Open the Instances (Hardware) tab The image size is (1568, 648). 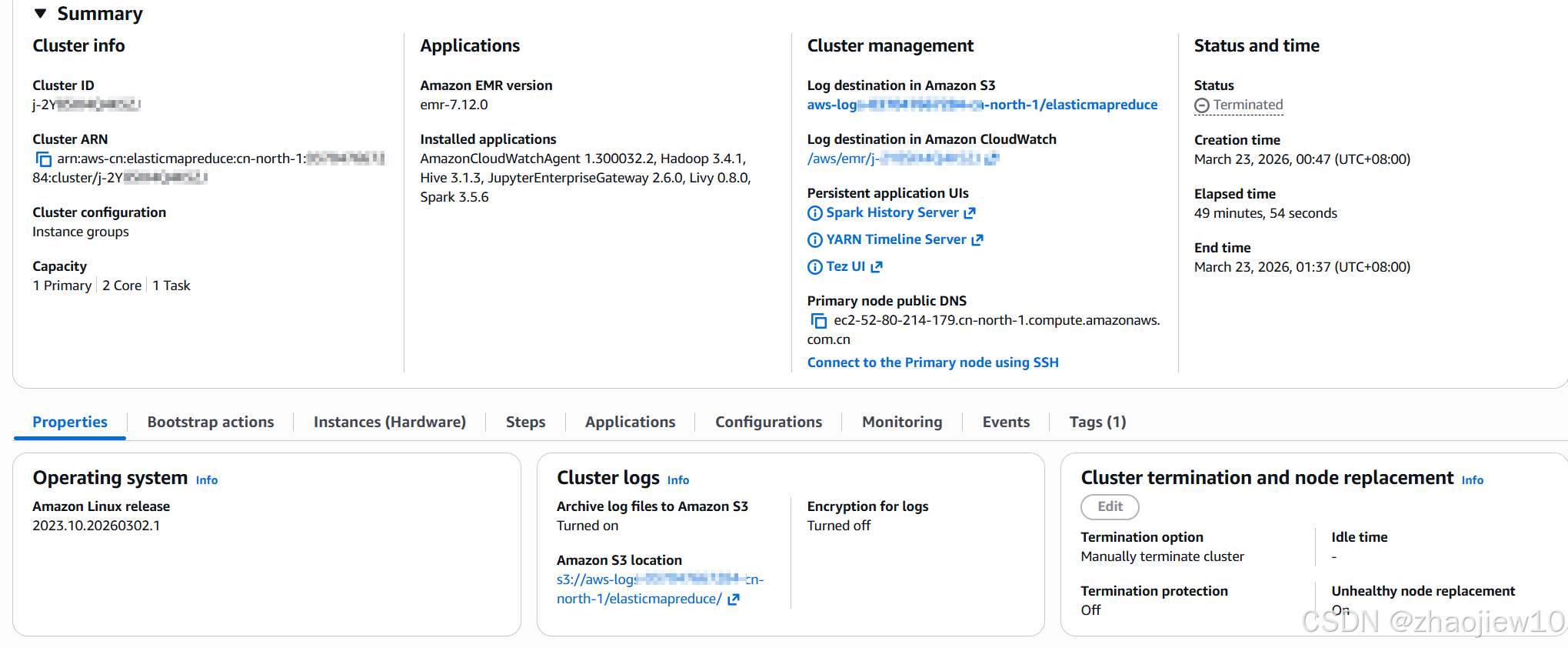[389, 422]
